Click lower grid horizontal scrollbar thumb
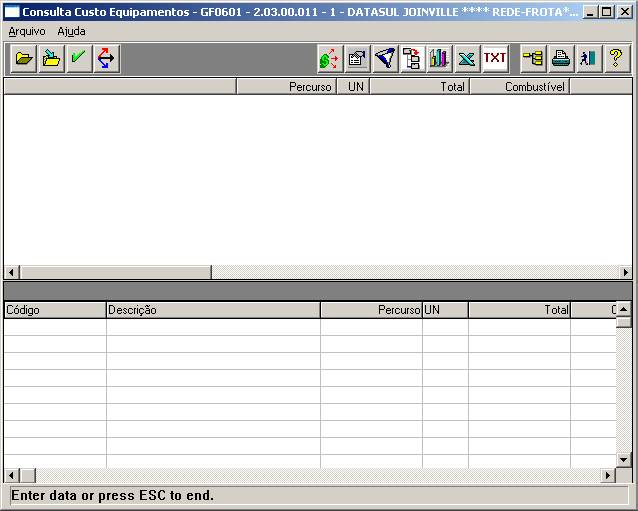 pyautogui.click(x=28, y=475)
